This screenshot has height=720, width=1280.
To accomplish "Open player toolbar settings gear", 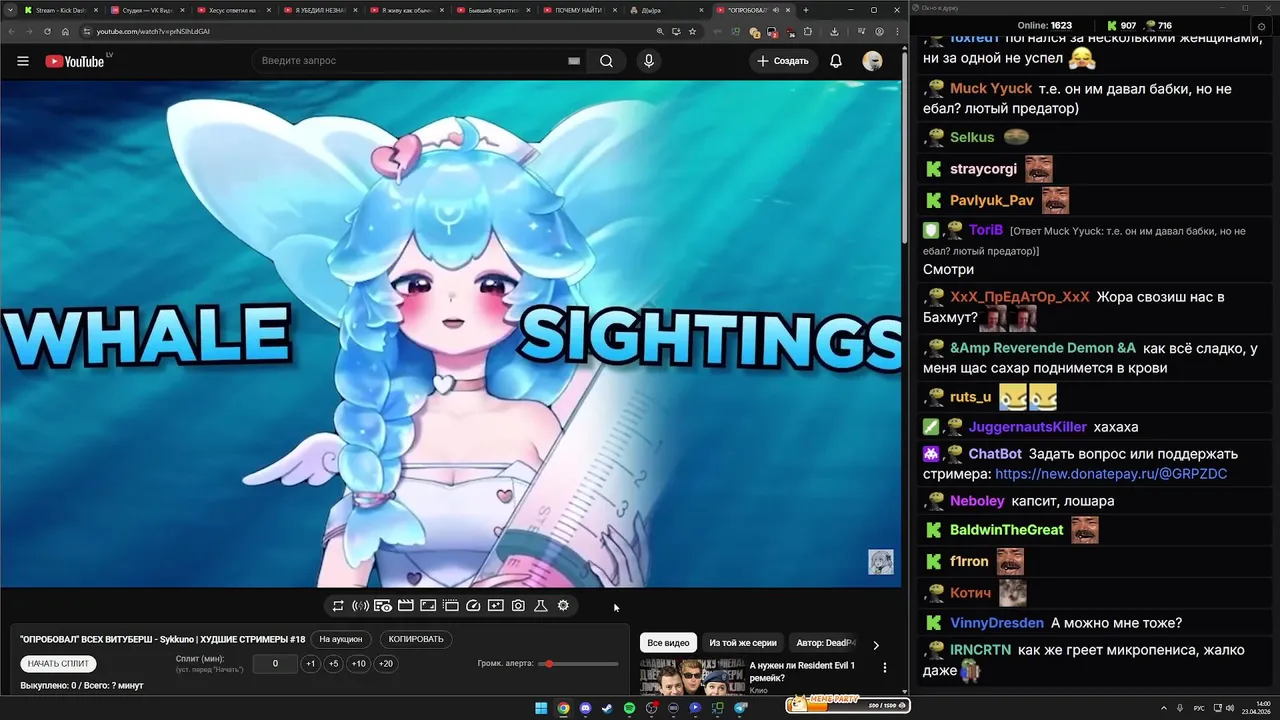I will (563, 606).
